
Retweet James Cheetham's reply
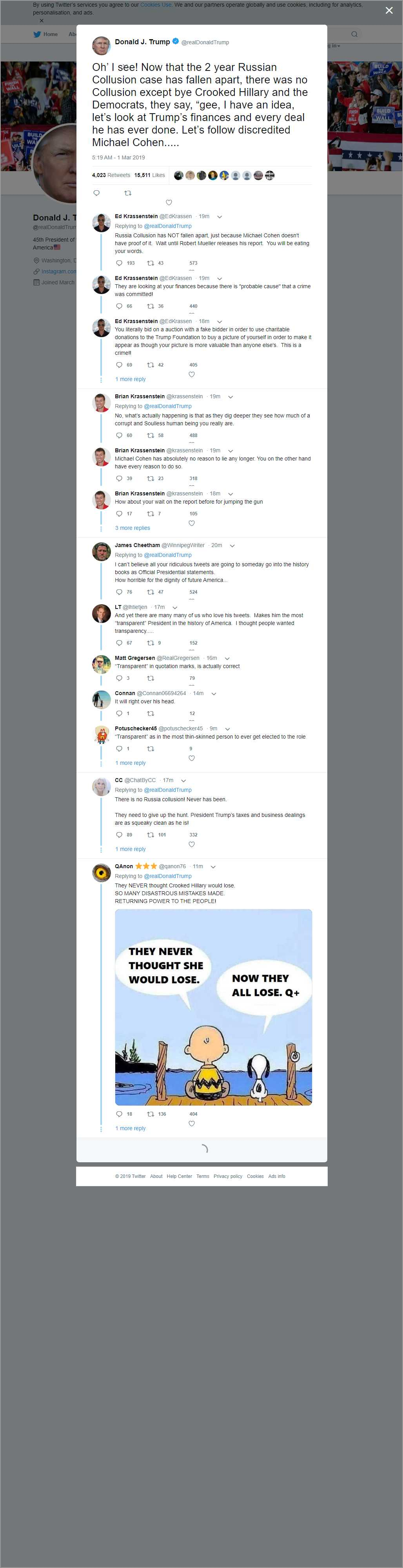tap(151, 592)
